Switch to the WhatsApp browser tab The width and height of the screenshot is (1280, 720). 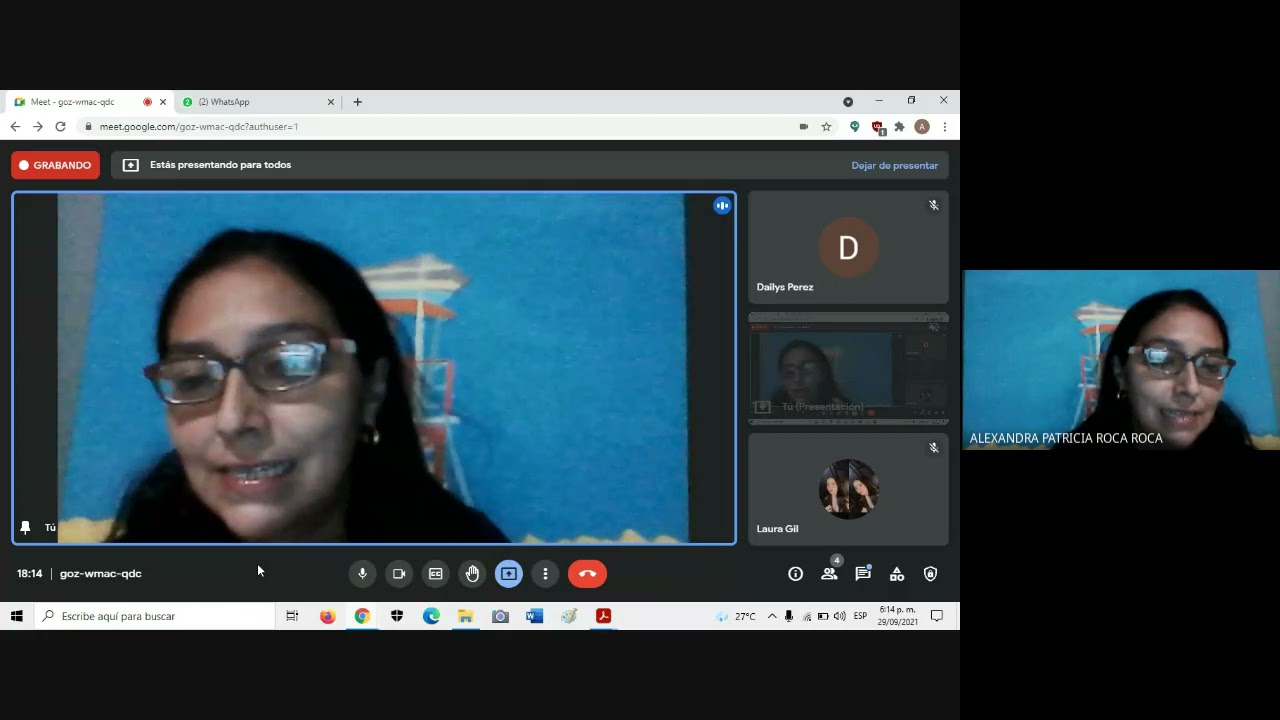point(258,102)
